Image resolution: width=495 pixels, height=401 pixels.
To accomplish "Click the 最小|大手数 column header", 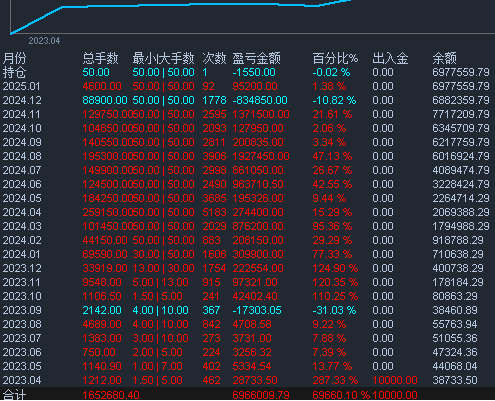I will click(x=163, y=58).
